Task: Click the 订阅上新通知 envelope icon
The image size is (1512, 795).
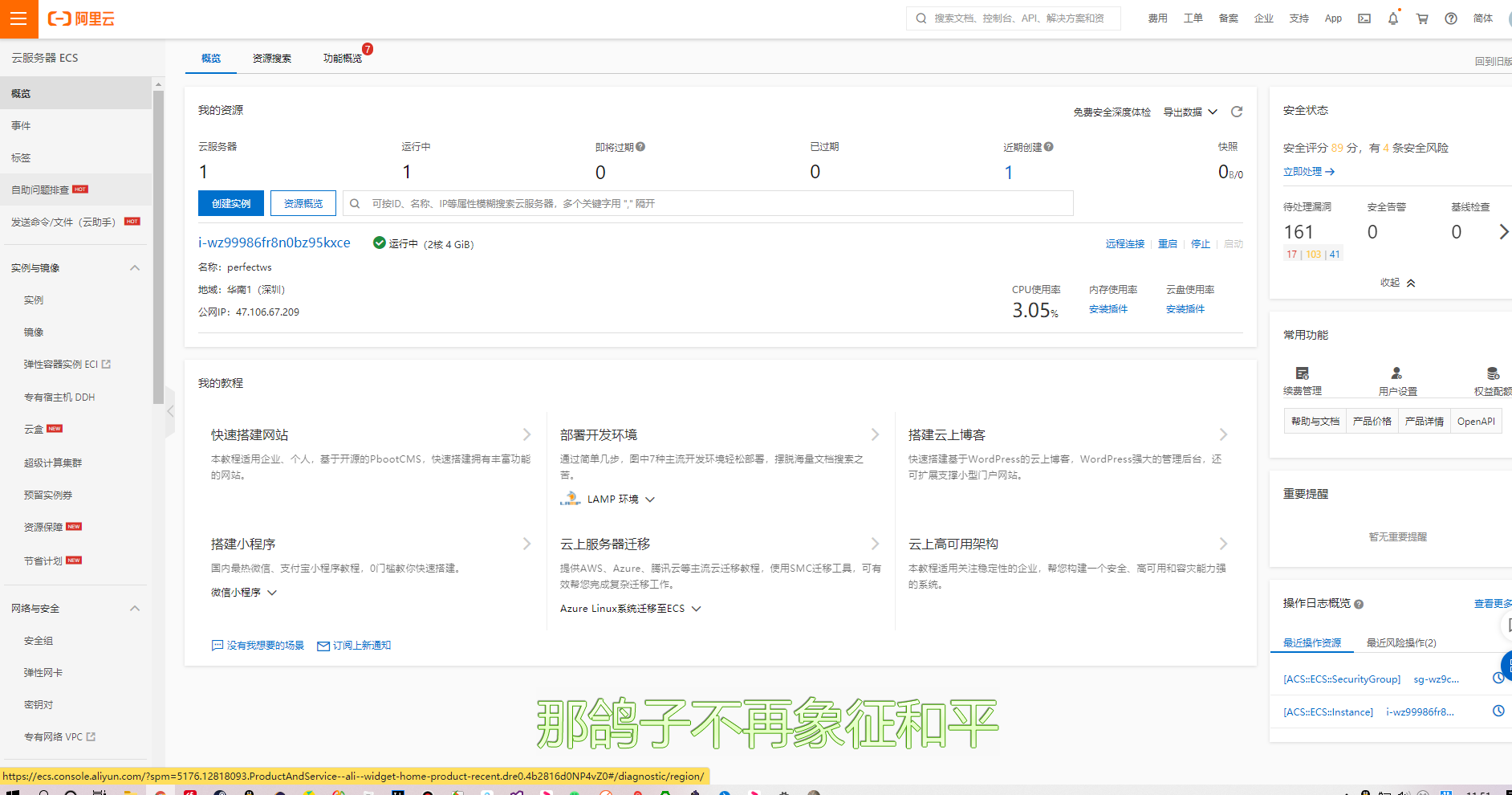Action: tap(323, 645)
